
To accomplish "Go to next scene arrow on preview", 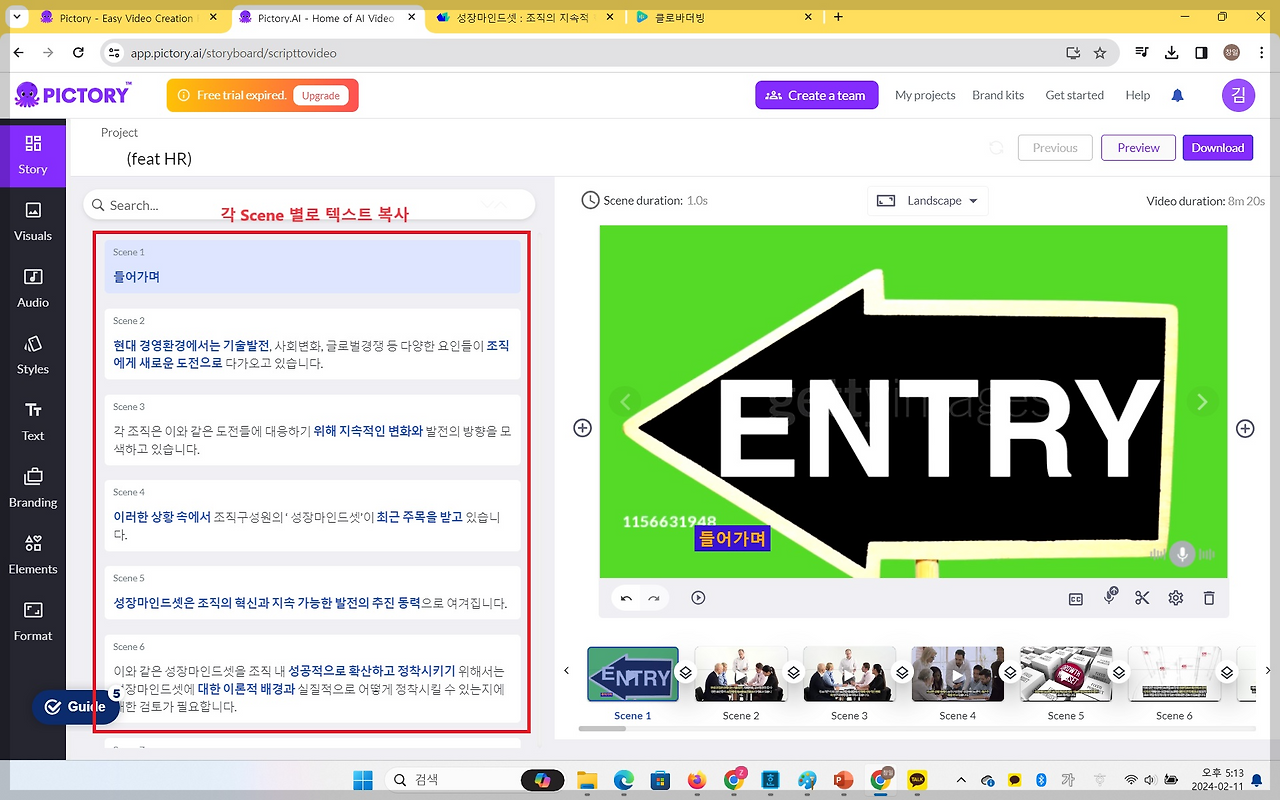I will 1202,401.
